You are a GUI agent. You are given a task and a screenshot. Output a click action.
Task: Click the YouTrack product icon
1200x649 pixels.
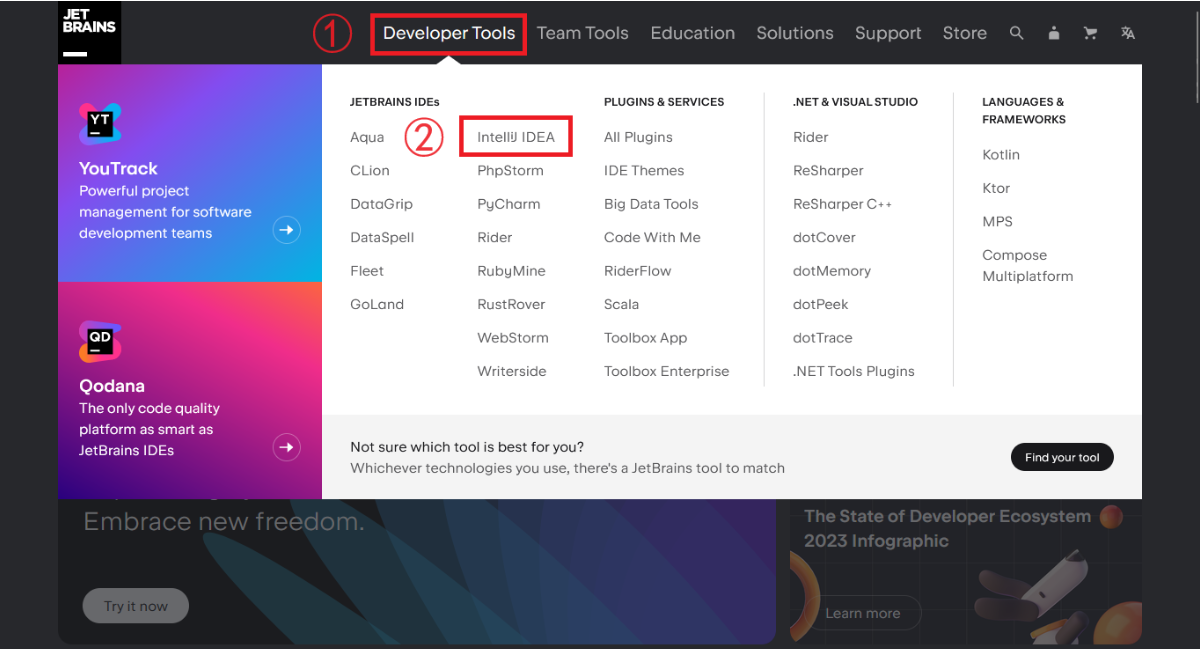100,124
